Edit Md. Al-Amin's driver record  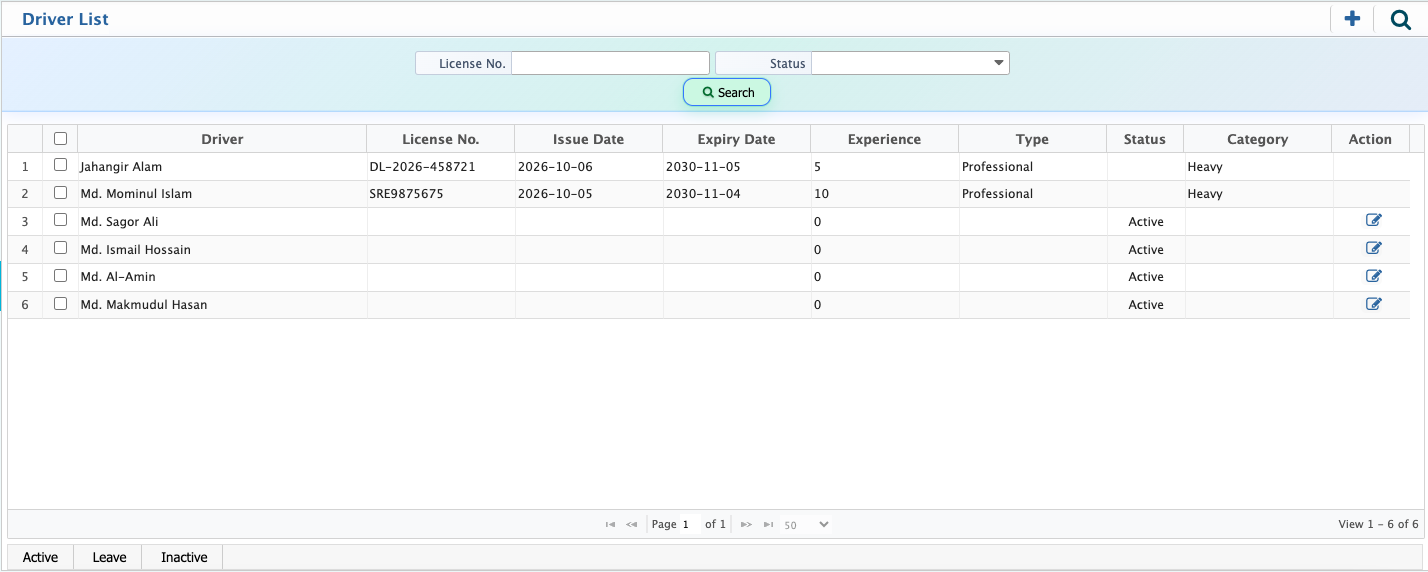1374,277
